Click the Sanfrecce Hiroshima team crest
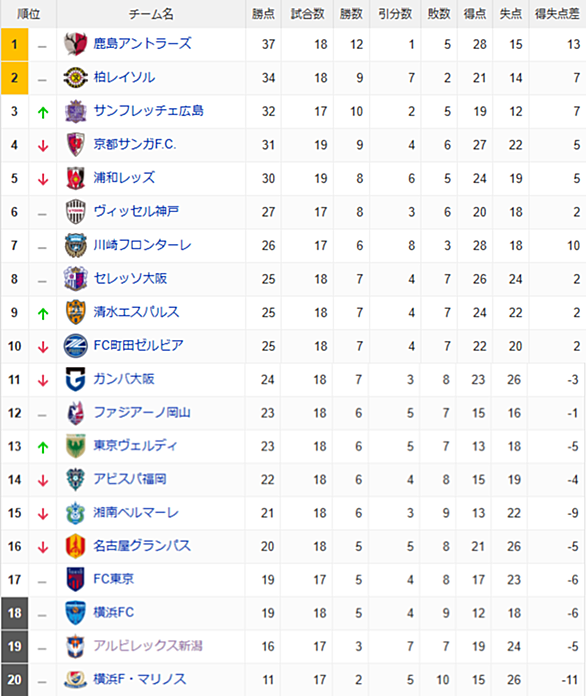This screenshot has width=586, height=696. click(75, 111)
